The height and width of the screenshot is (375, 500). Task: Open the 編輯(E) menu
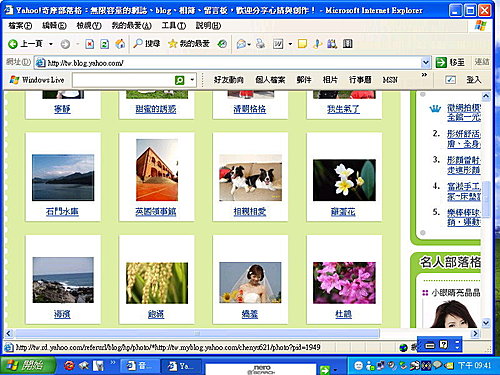point(54,26)
